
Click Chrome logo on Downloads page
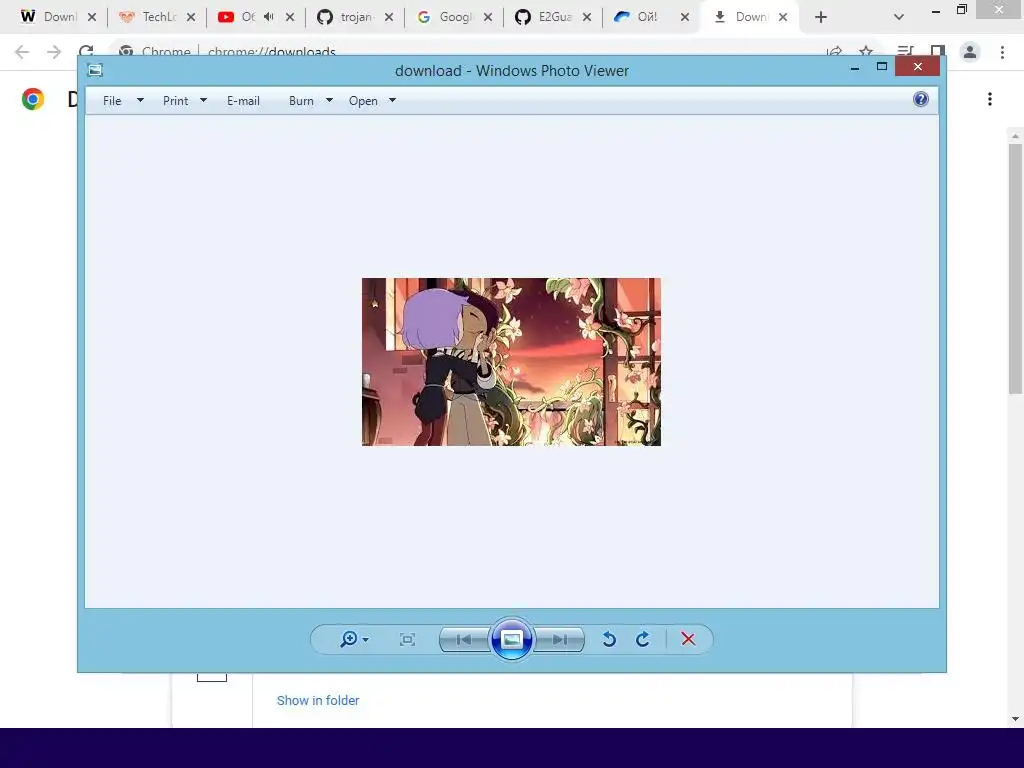(33, 99)
